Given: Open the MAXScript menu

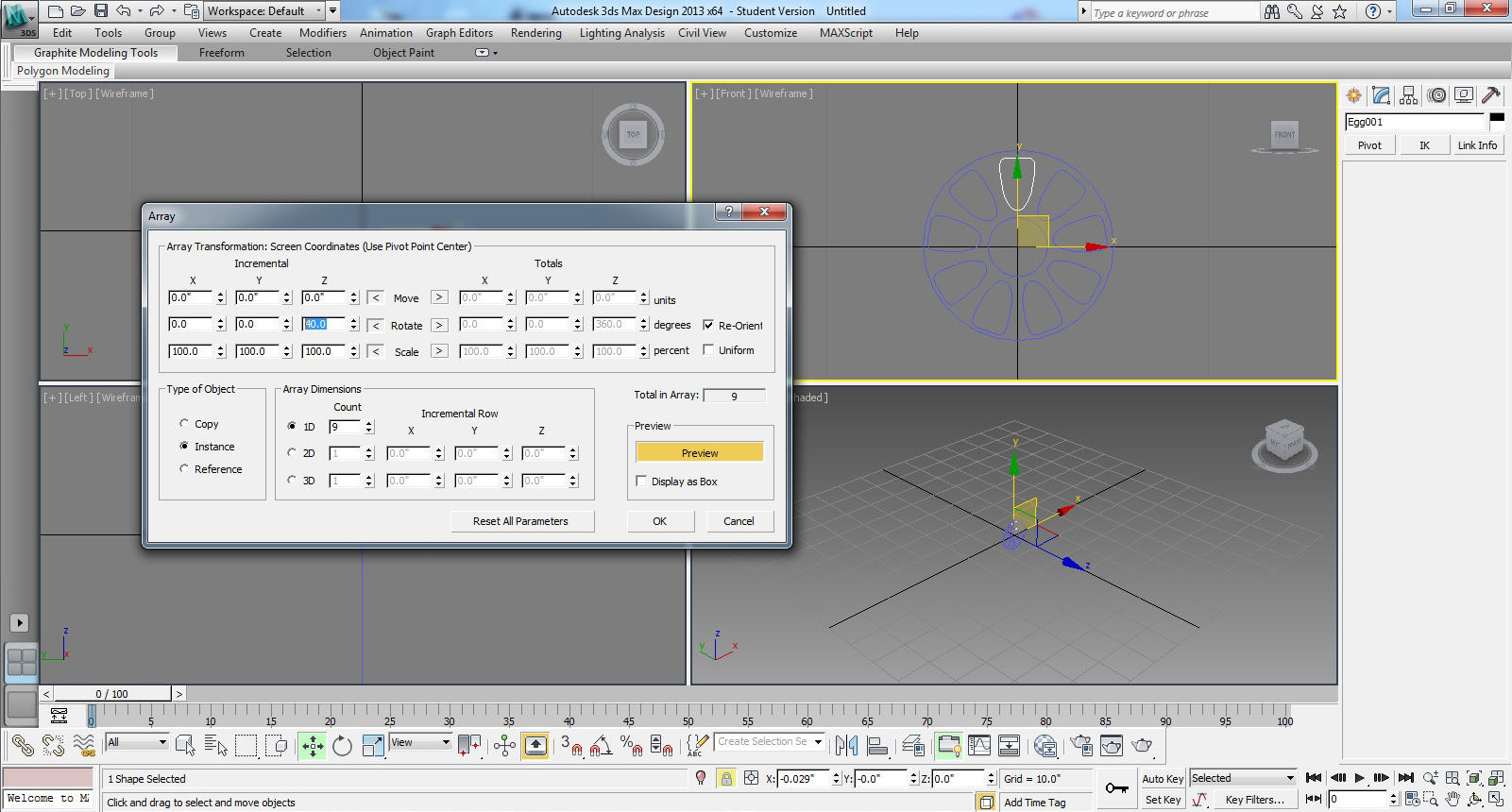Looking at the screenshot, I should point(846,33).
